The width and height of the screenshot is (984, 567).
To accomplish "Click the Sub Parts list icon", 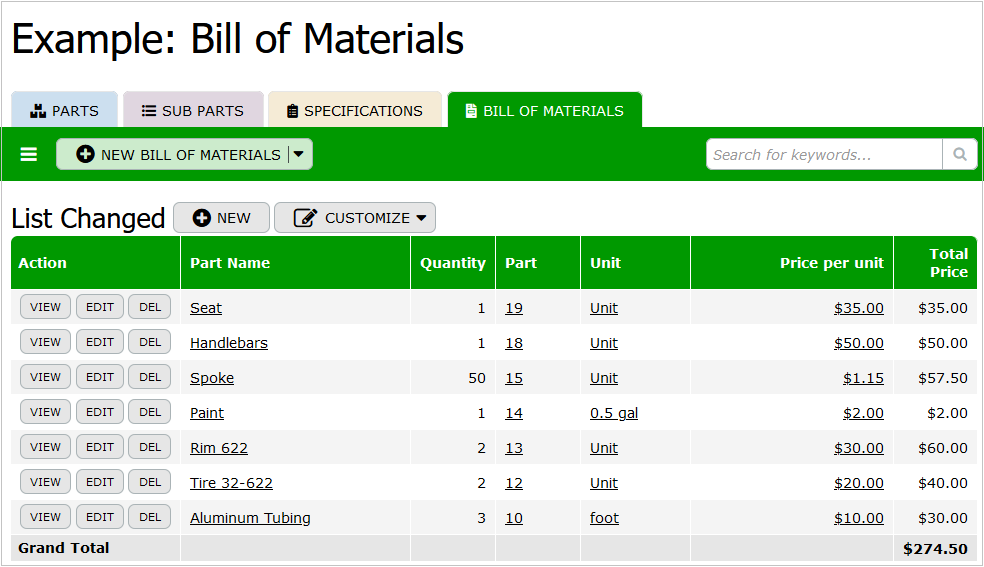I will click(149, 111).
